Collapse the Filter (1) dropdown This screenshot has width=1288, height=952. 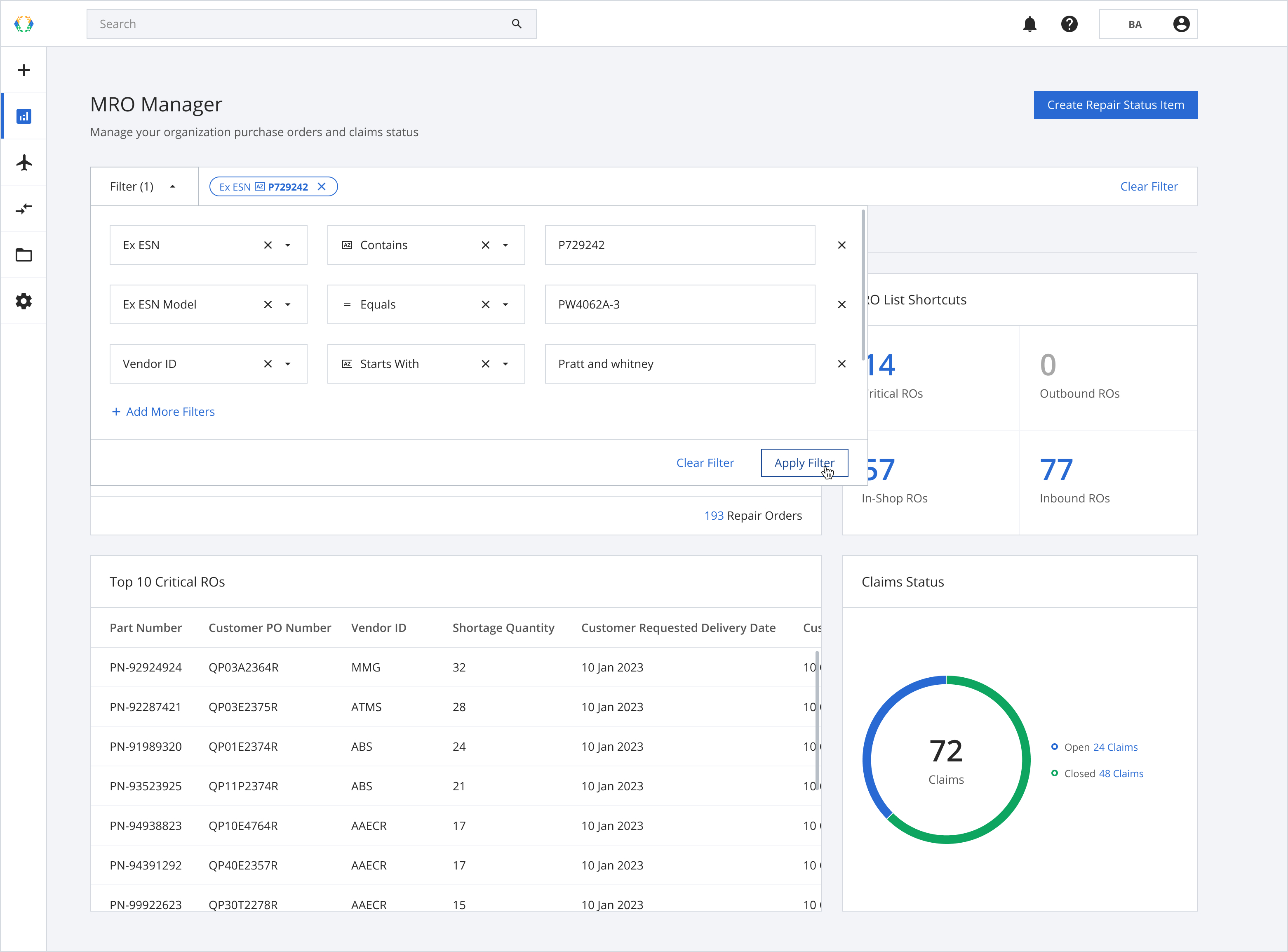click(144, 187)
